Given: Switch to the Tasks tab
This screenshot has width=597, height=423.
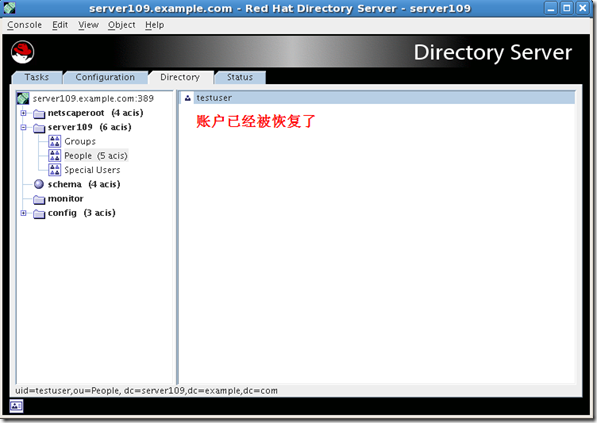Looking at the screenshot, I should [37, 77].
